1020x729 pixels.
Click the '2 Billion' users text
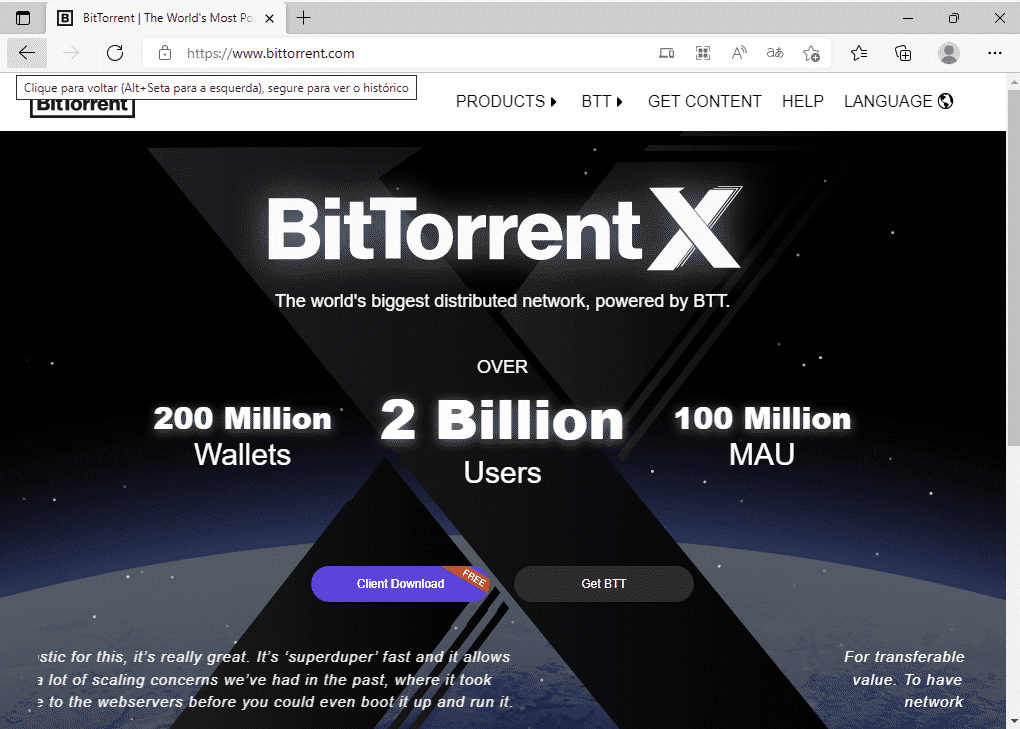pos(502,420)
